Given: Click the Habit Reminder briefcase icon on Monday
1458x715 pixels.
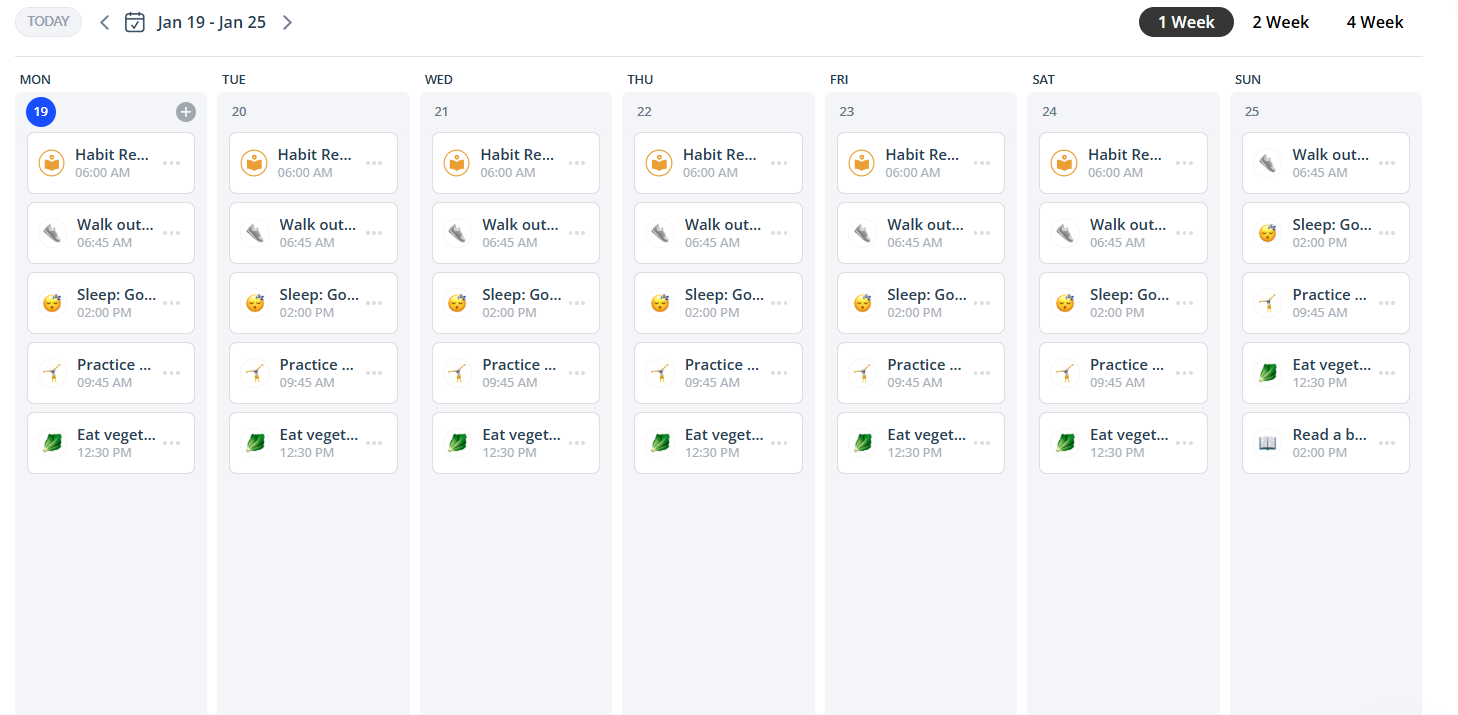Looking at the screenshot, I should click(51, 162).
